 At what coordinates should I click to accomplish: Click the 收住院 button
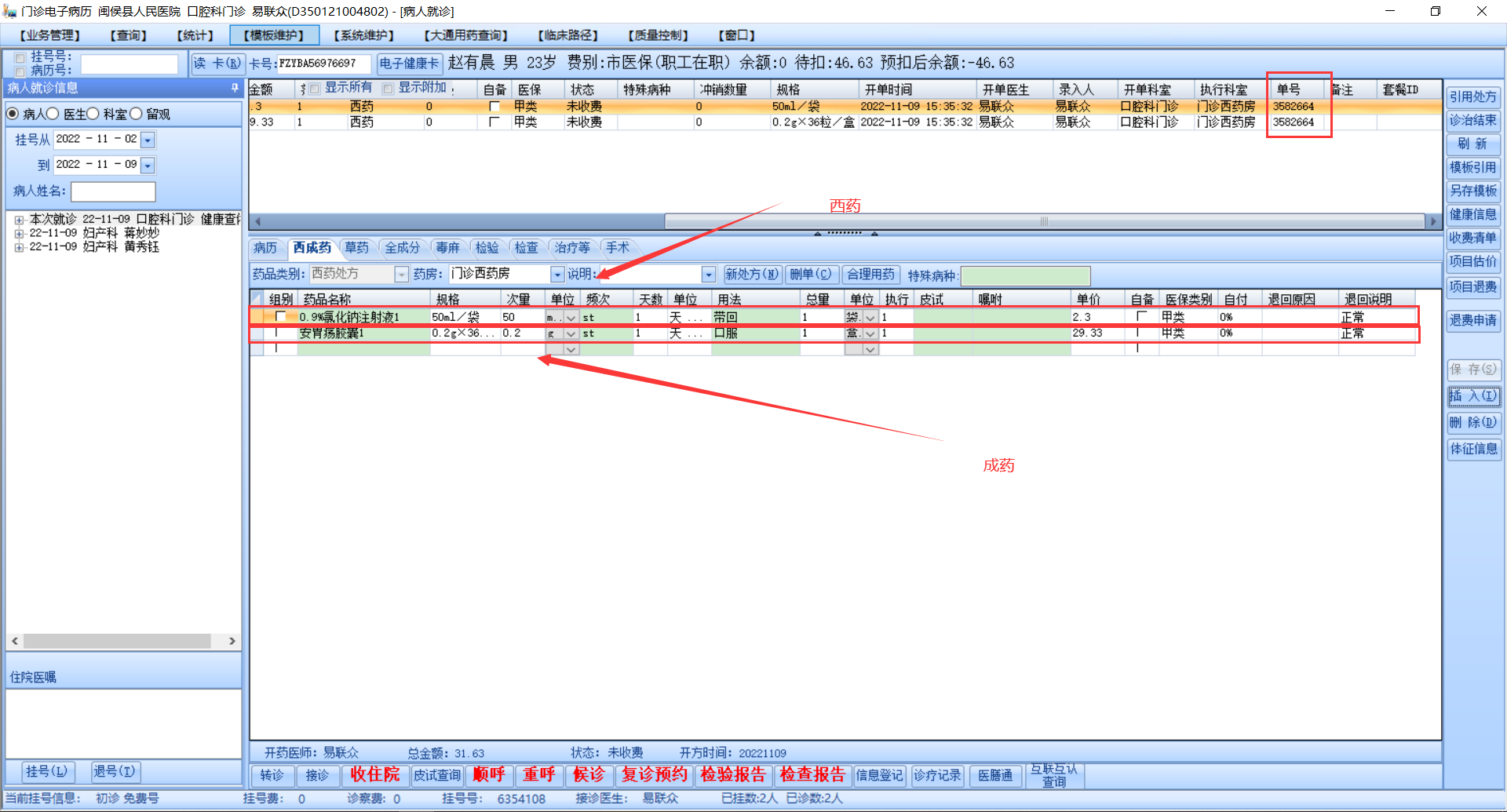point(374,775)
